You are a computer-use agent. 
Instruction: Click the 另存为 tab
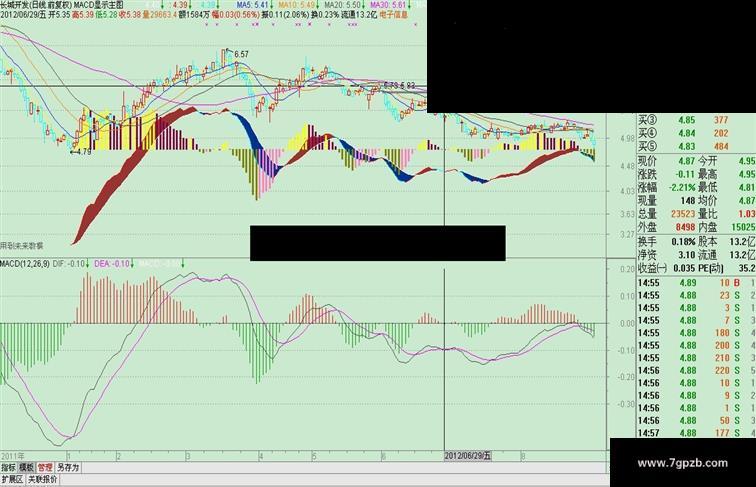pos(68,467)
